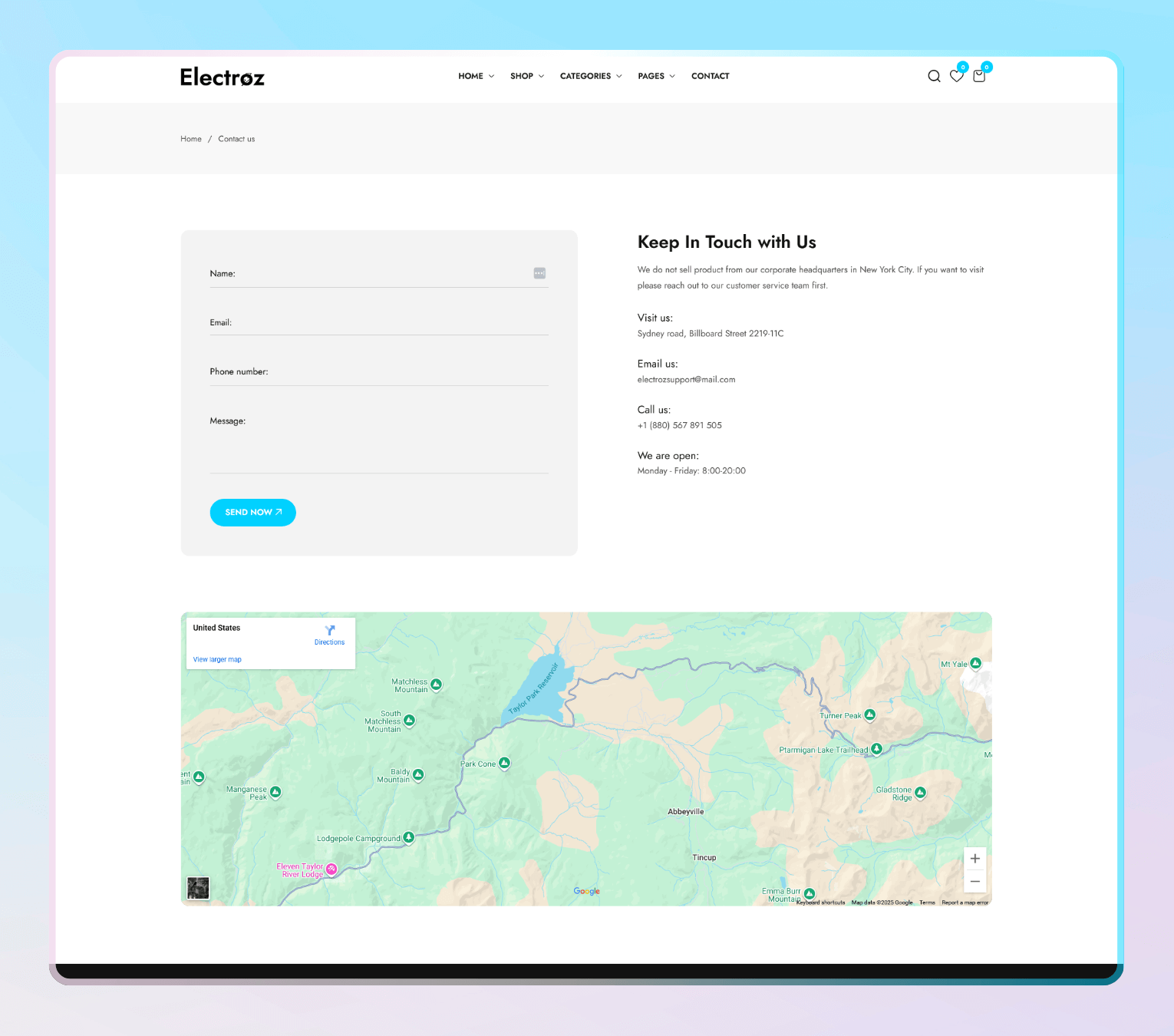This screenshot has height=1036, width=1174.
Task: Click the Electroz logo
Action: click(223, 77)
